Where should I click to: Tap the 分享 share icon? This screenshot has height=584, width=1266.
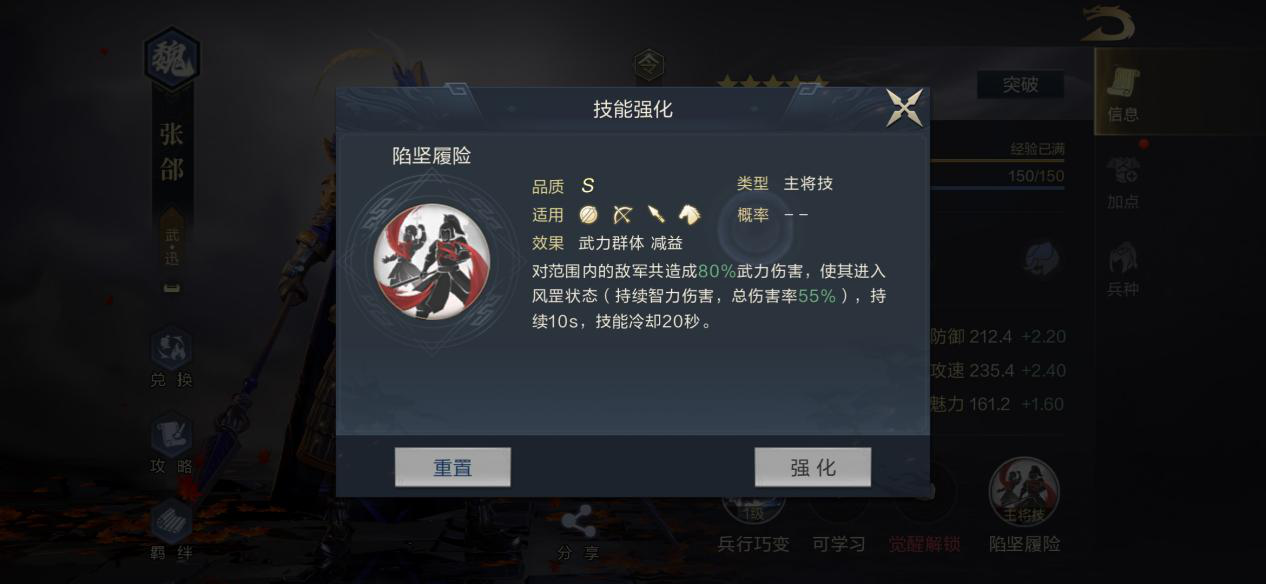tap(578, 533)
